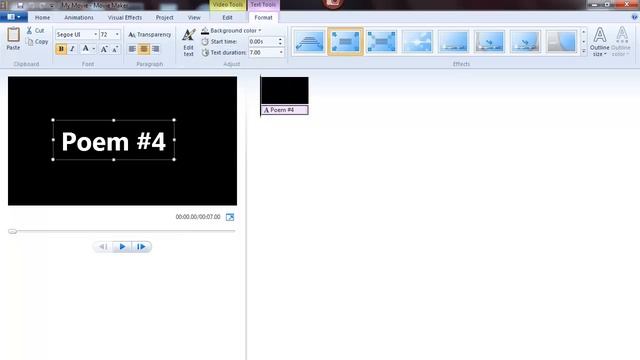Open the Movie Maker application menu button
640x360 pixels.
[13, 17]
